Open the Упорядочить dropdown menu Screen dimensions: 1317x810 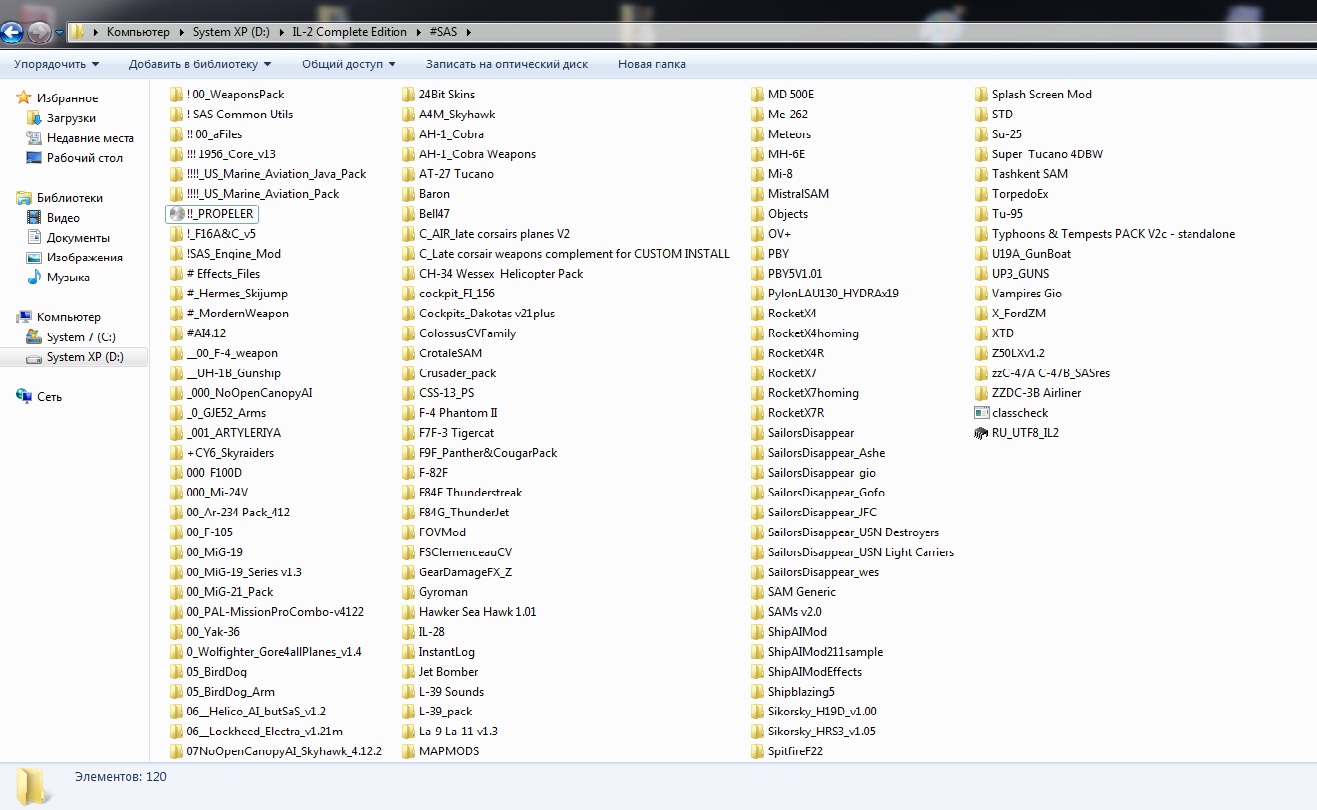(56, 64)
